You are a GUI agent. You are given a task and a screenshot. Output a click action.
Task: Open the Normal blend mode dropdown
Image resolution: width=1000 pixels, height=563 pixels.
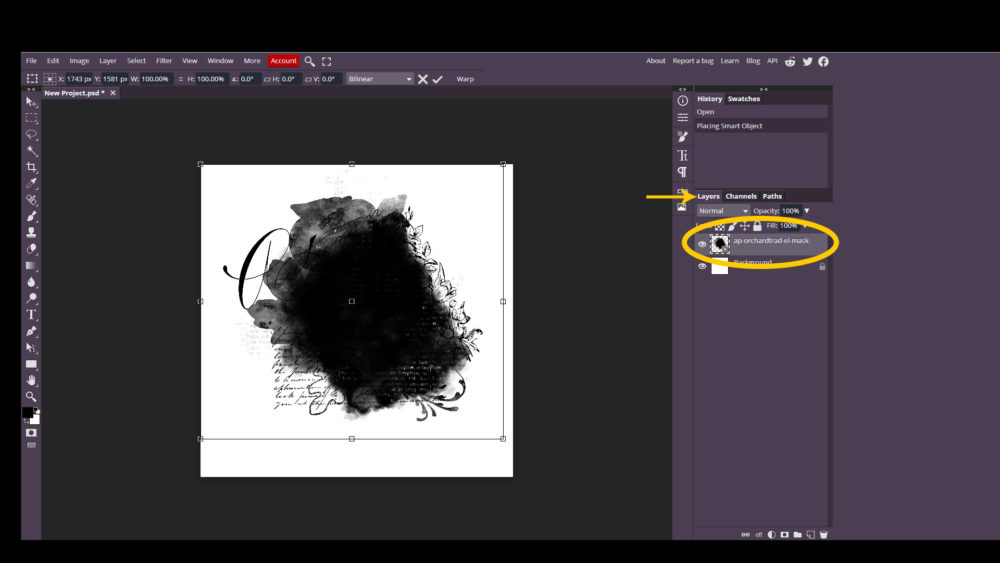click(x=723, y=211)
